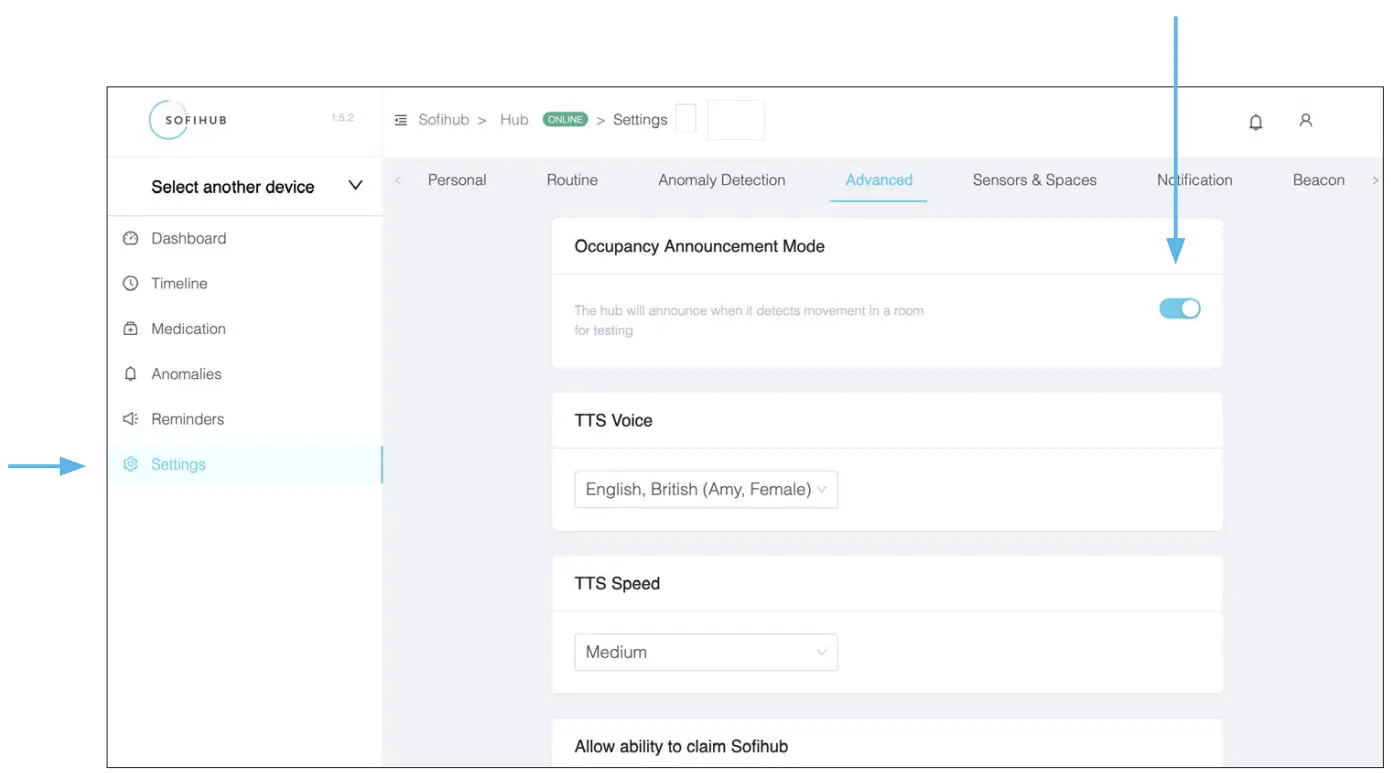The width and height of the screenshot is (1391, 773).
Task: Open the TTS Voice dropdown
Action: 705,489
